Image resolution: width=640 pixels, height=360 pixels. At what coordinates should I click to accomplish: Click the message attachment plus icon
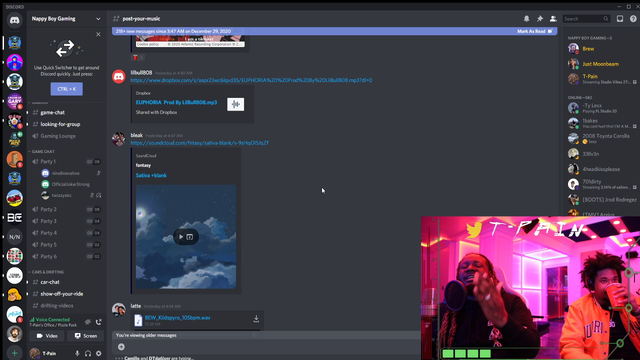pyautogui.click(x=121, y=347)
